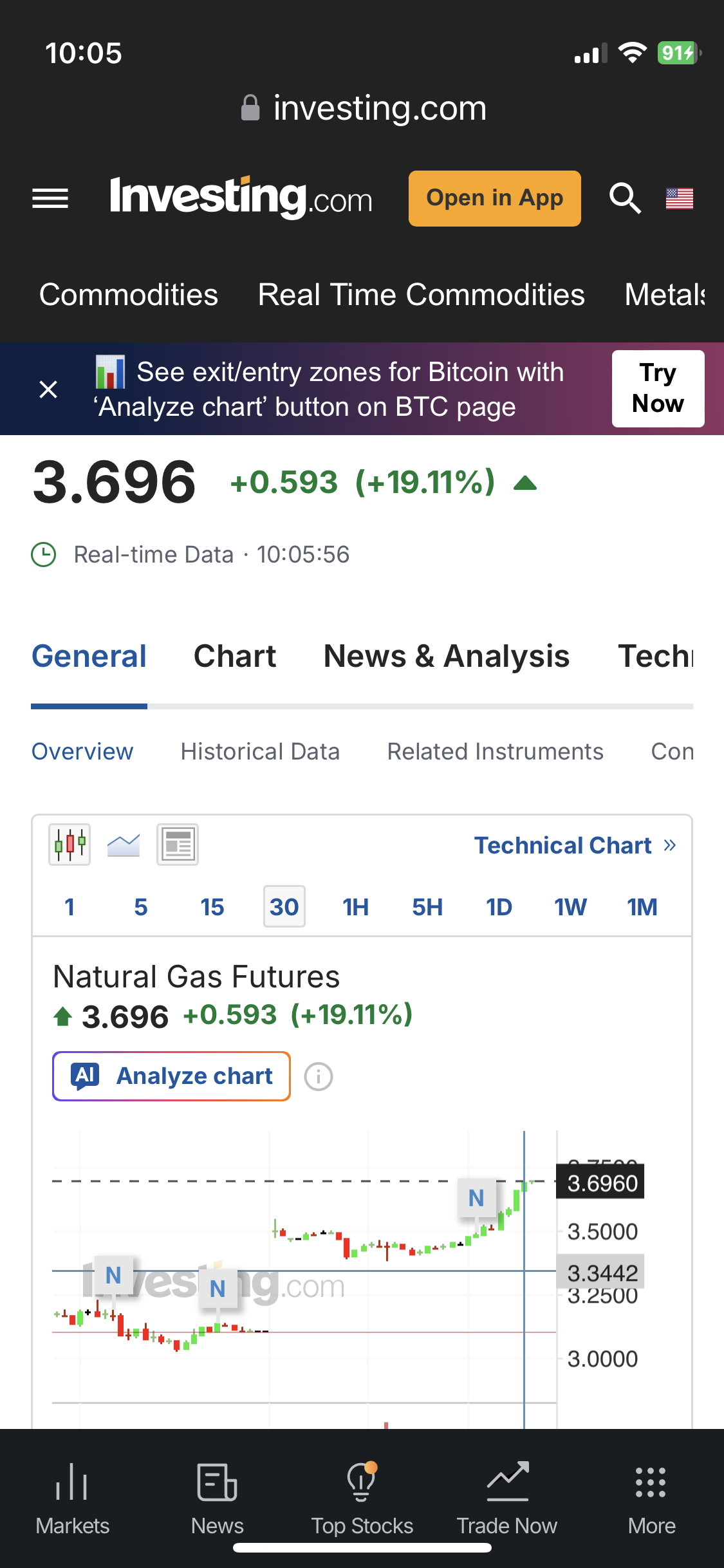Click the Analyze chart AI button
The width and height of the screenshot is (724, 1568).
pos(171,1076)
